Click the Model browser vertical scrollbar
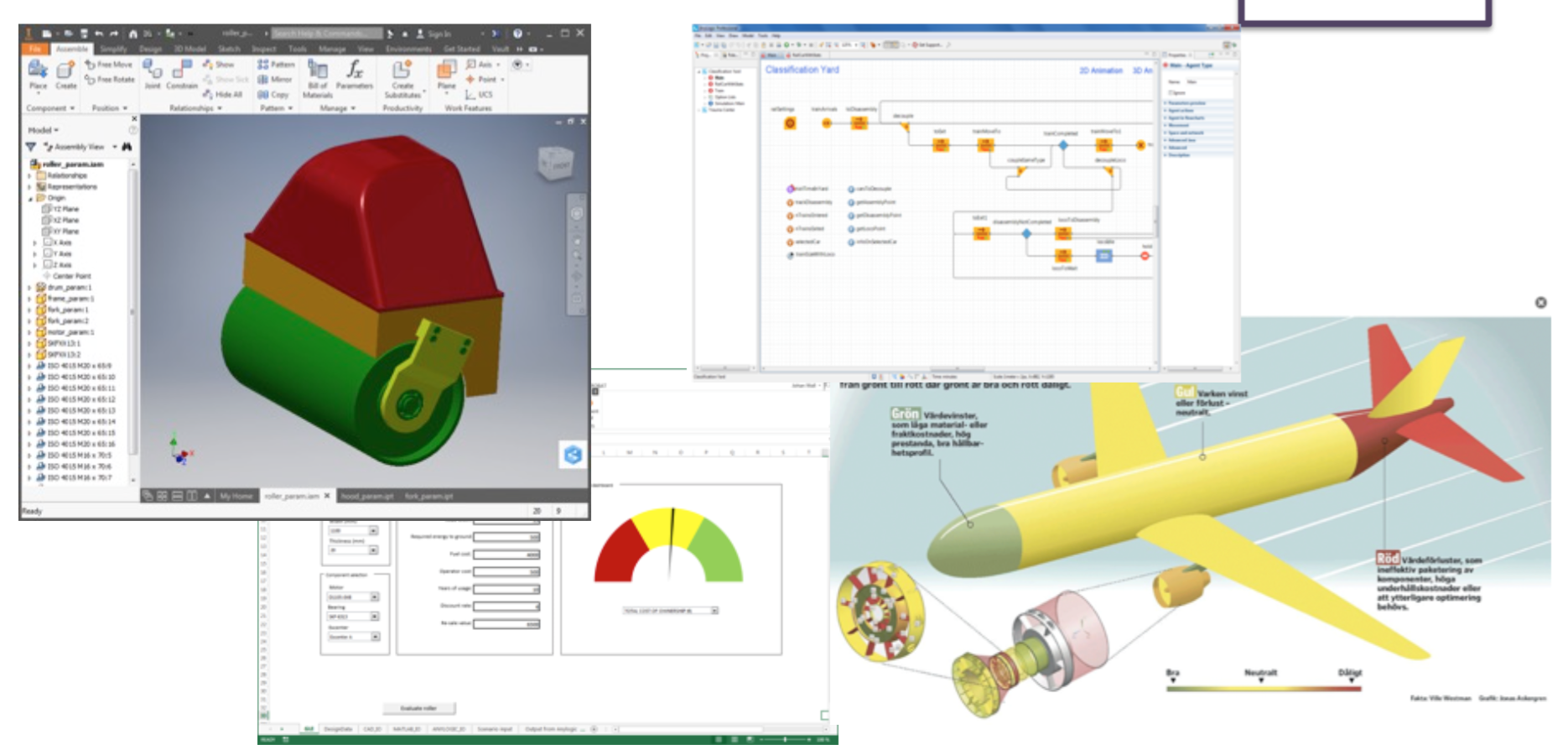 [x=132, y=323]
